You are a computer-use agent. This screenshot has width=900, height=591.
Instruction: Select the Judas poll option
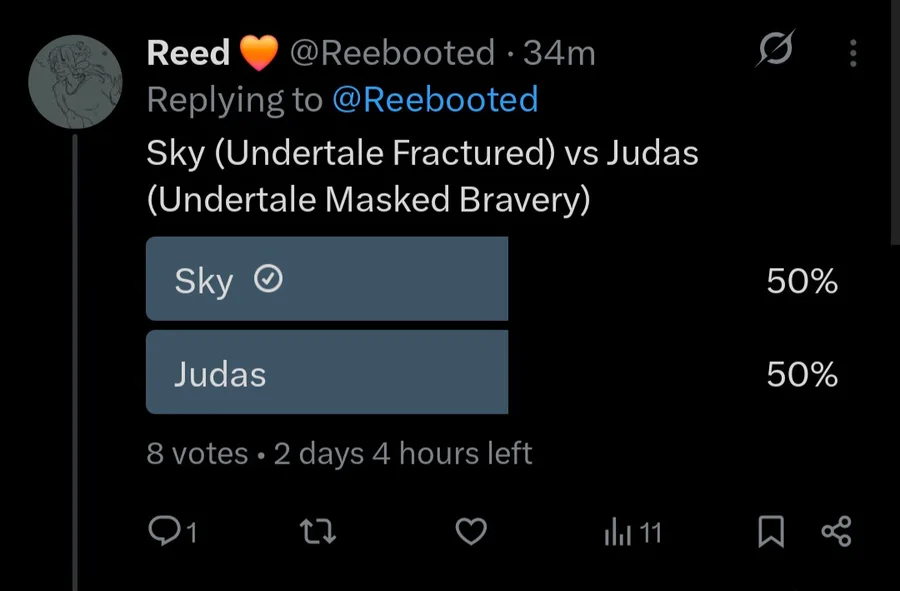327,374
